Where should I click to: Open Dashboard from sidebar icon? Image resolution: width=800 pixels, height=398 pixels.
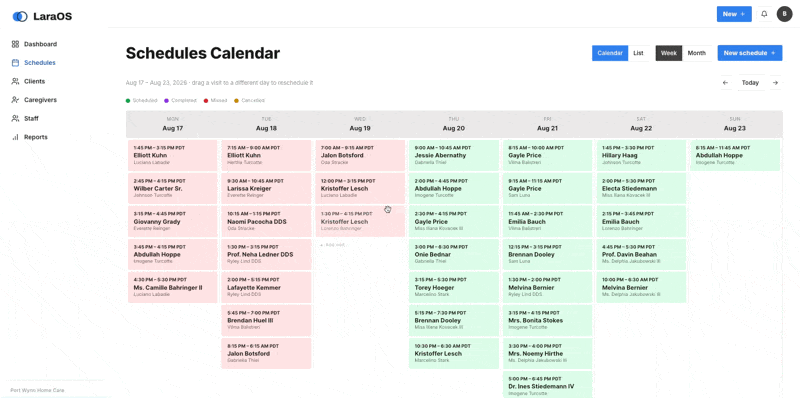[15, 44]
